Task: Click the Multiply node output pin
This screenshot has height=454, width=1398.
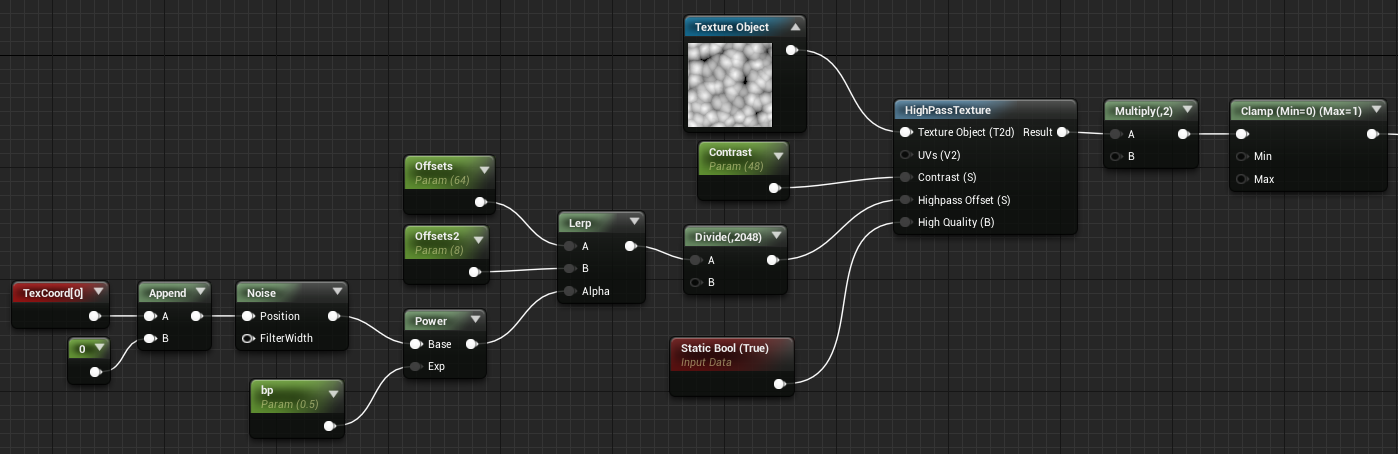Action: [x=1183, y=134]
